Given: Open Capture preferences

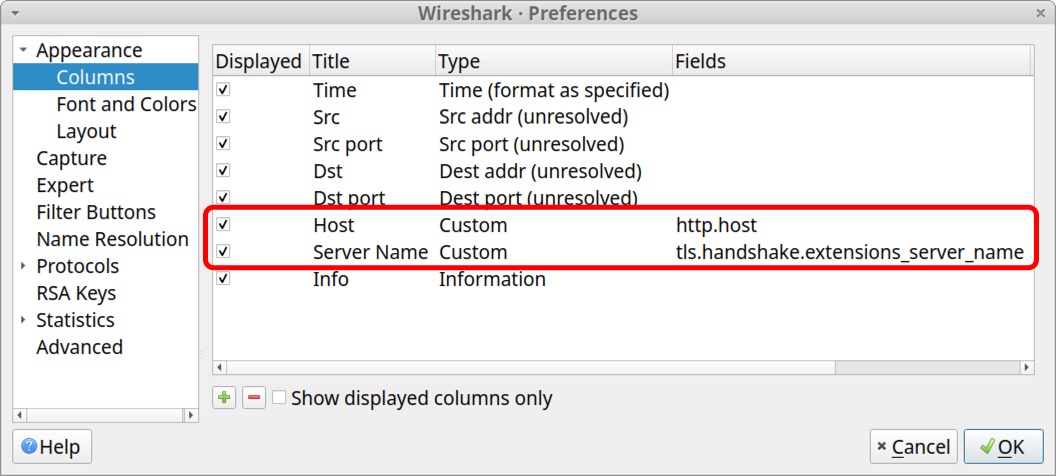Looking at the screenshot, I should 71,158.
